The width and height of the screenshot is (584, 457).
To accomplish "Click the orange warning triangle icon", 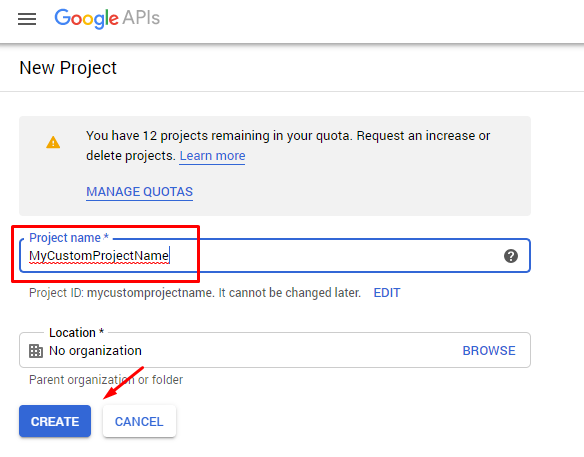I will (53, 142).
